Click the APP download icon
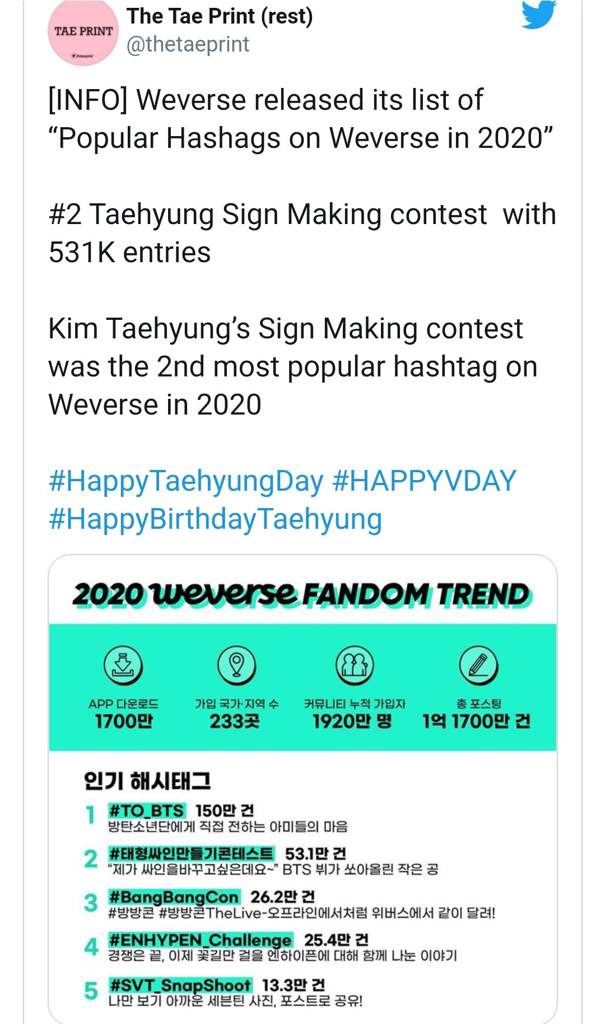The image size is (605, 1024). click(123, 665)
